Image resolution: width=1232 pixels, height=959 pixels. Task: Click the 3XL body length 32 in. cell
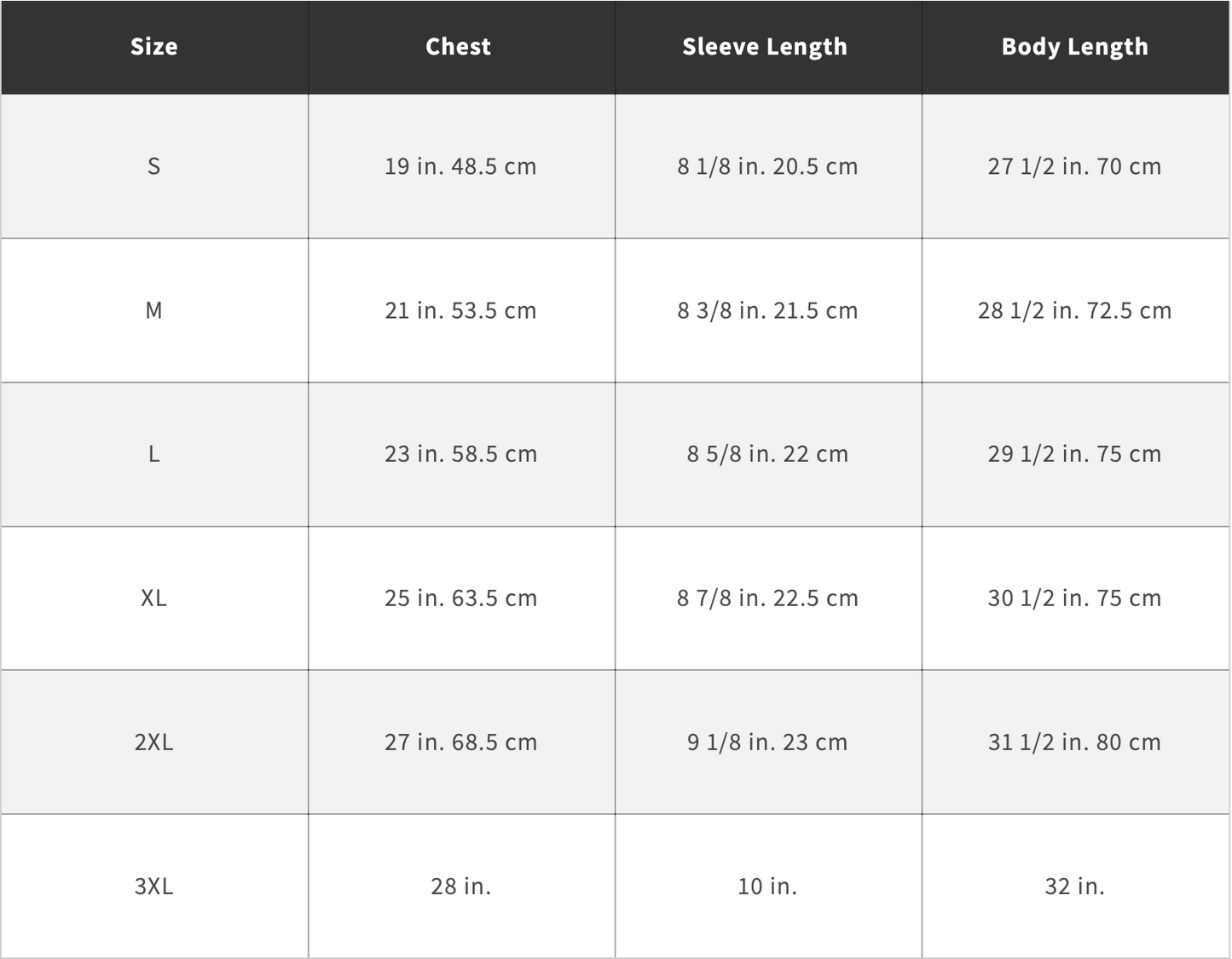pos(1074,887)
